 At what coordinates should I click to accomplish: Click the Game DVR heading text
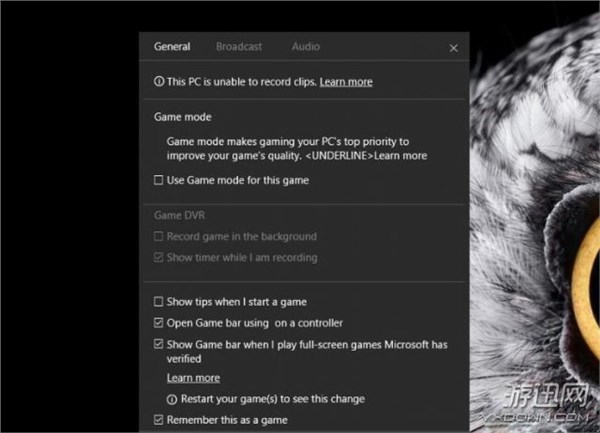point(179,215)
